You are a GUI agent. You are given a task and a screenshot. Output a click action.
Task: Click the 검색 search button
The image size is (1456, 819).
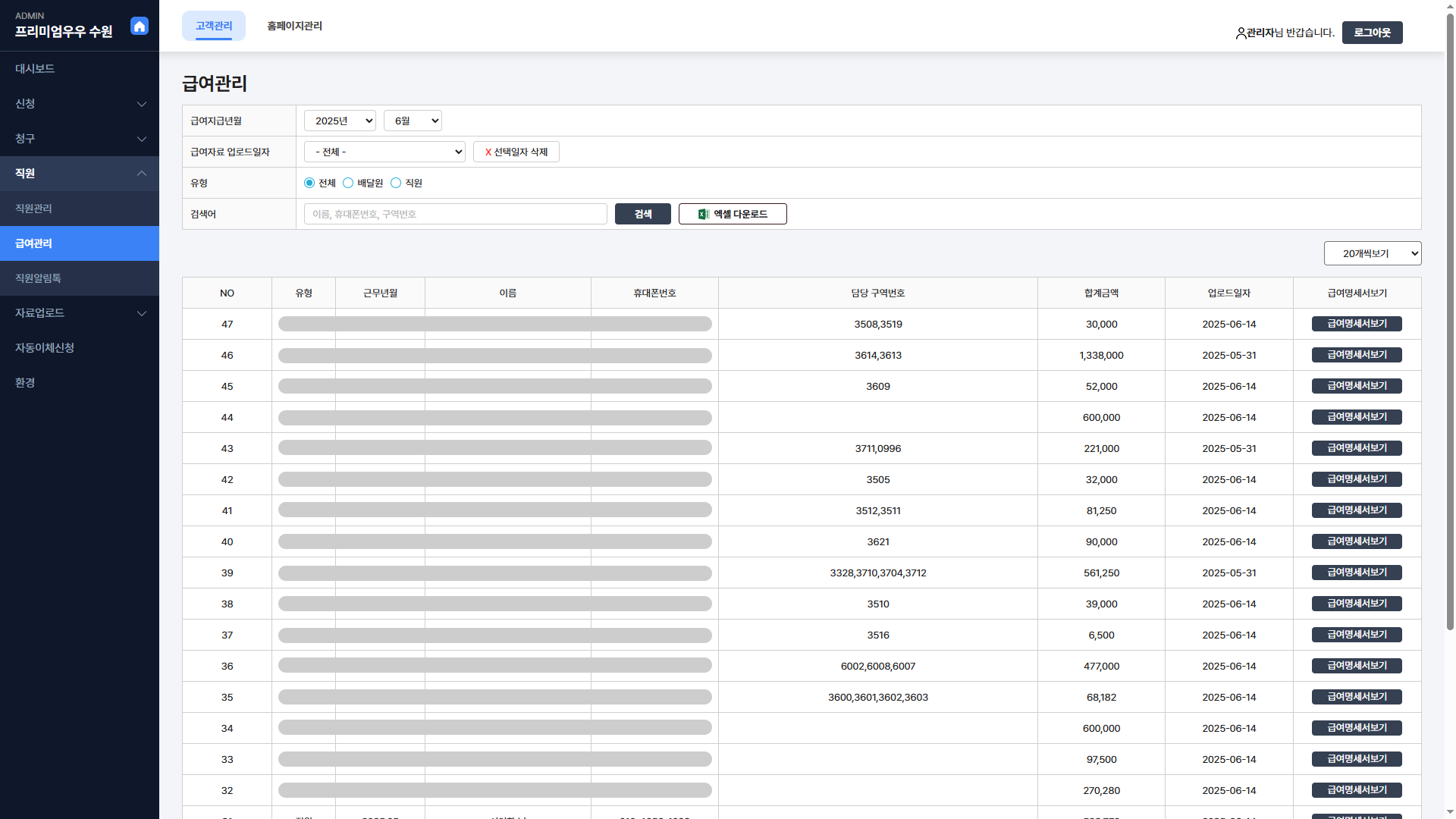642,214
